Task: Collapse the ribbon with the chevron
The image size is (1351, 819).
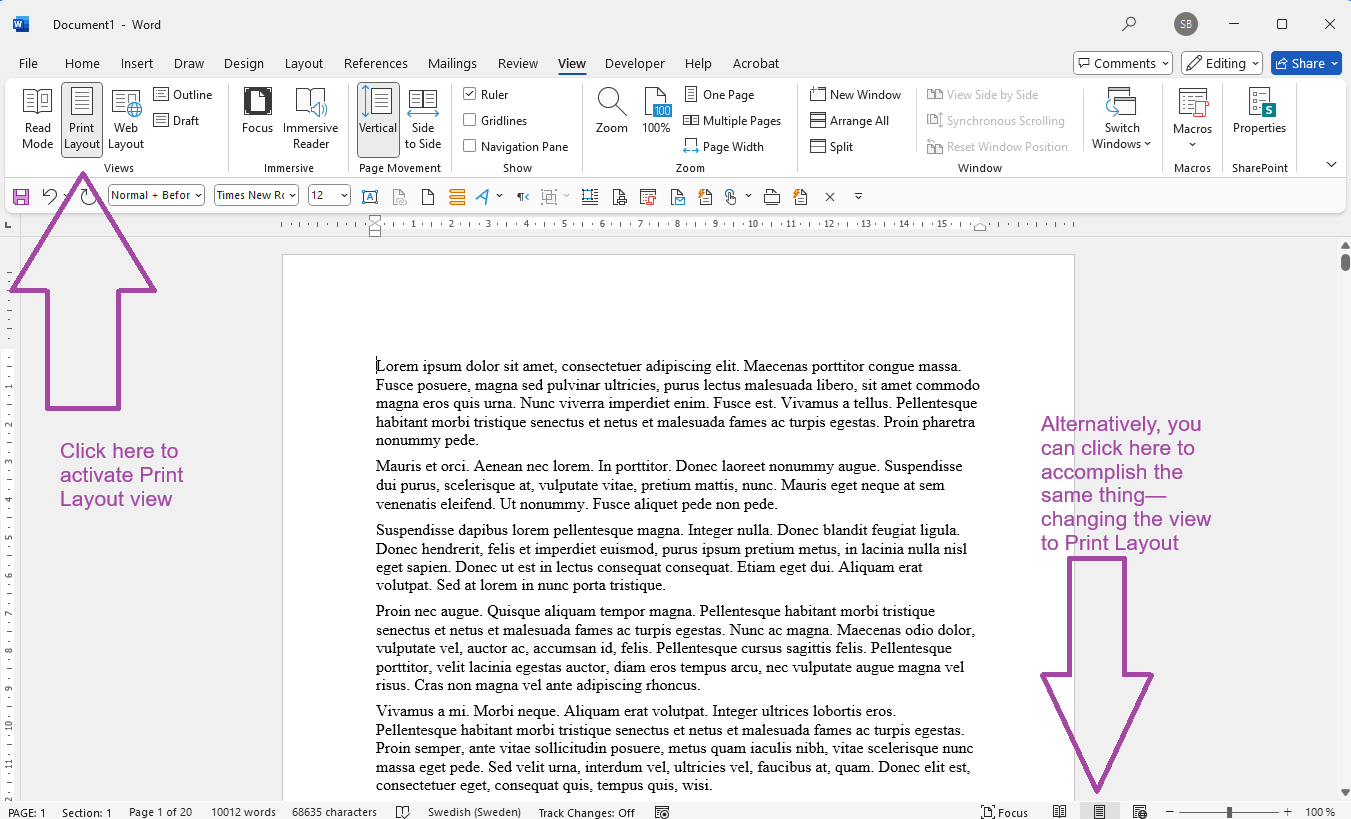Action: coord(1331,164)
